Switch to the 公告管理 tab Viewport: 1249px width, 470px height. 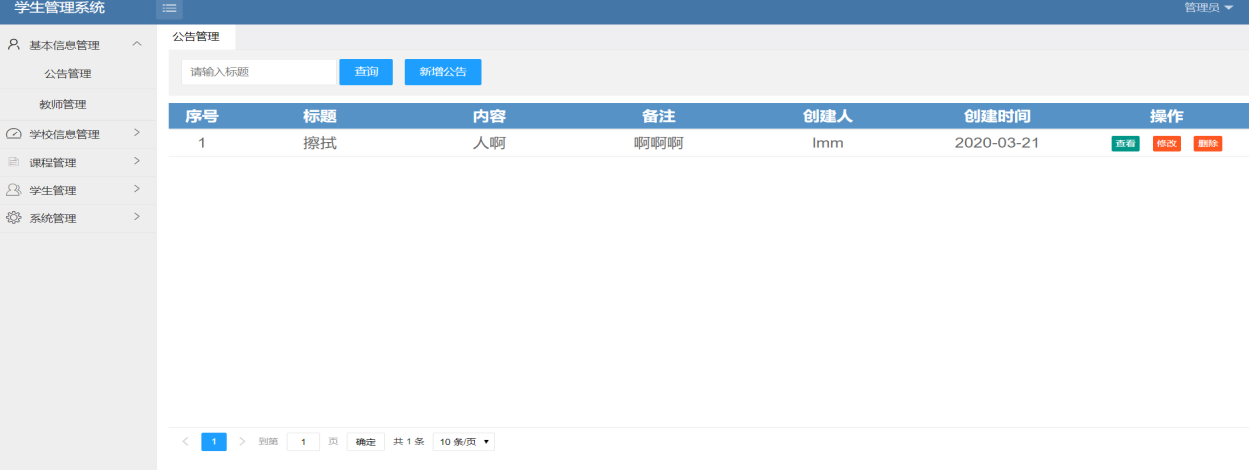coord(196,36)
